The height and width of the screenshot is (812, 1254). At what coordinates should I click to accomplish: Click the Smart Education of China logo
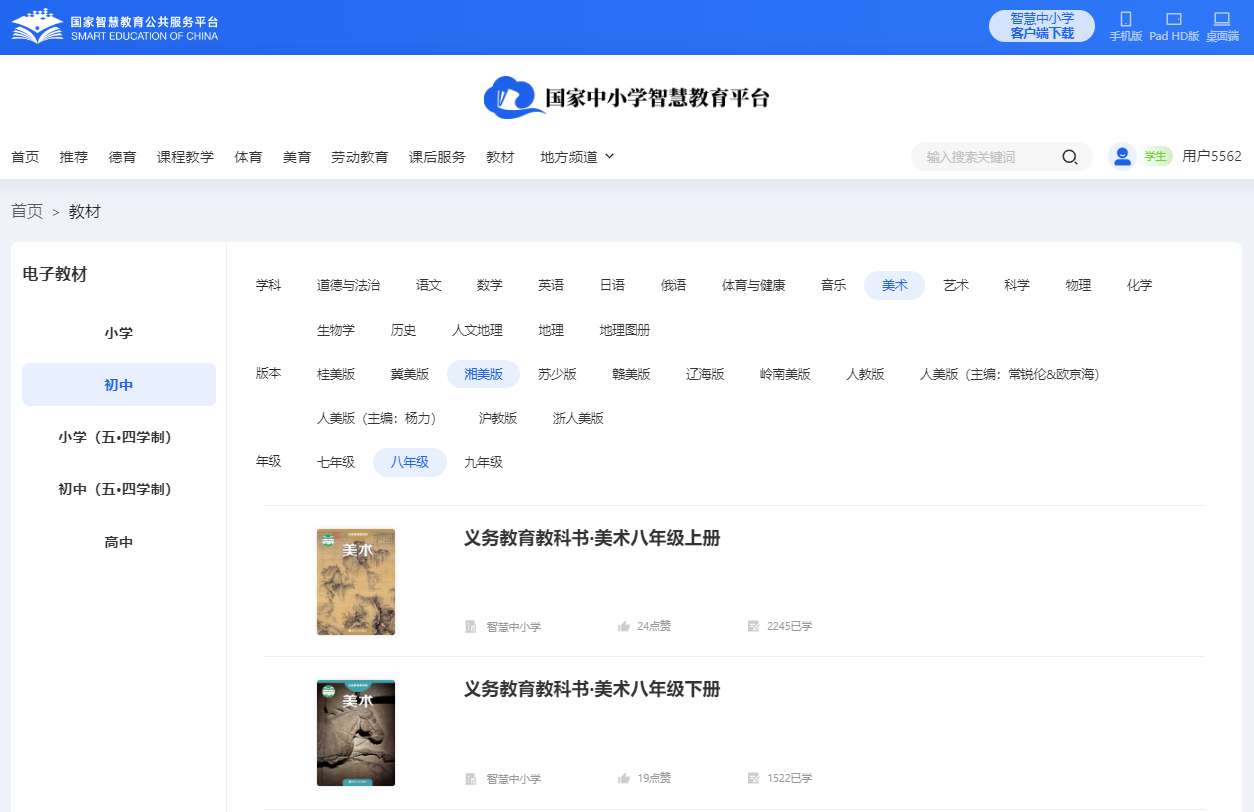coord(115,27)
